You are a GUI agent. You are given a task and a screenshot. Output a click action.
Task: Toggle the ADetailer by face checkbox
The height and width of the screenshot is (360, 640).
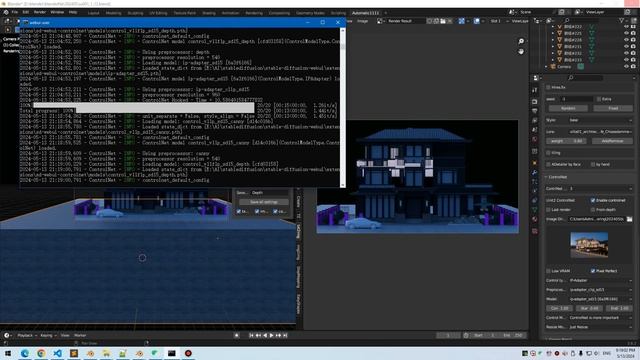coord(549,164)
